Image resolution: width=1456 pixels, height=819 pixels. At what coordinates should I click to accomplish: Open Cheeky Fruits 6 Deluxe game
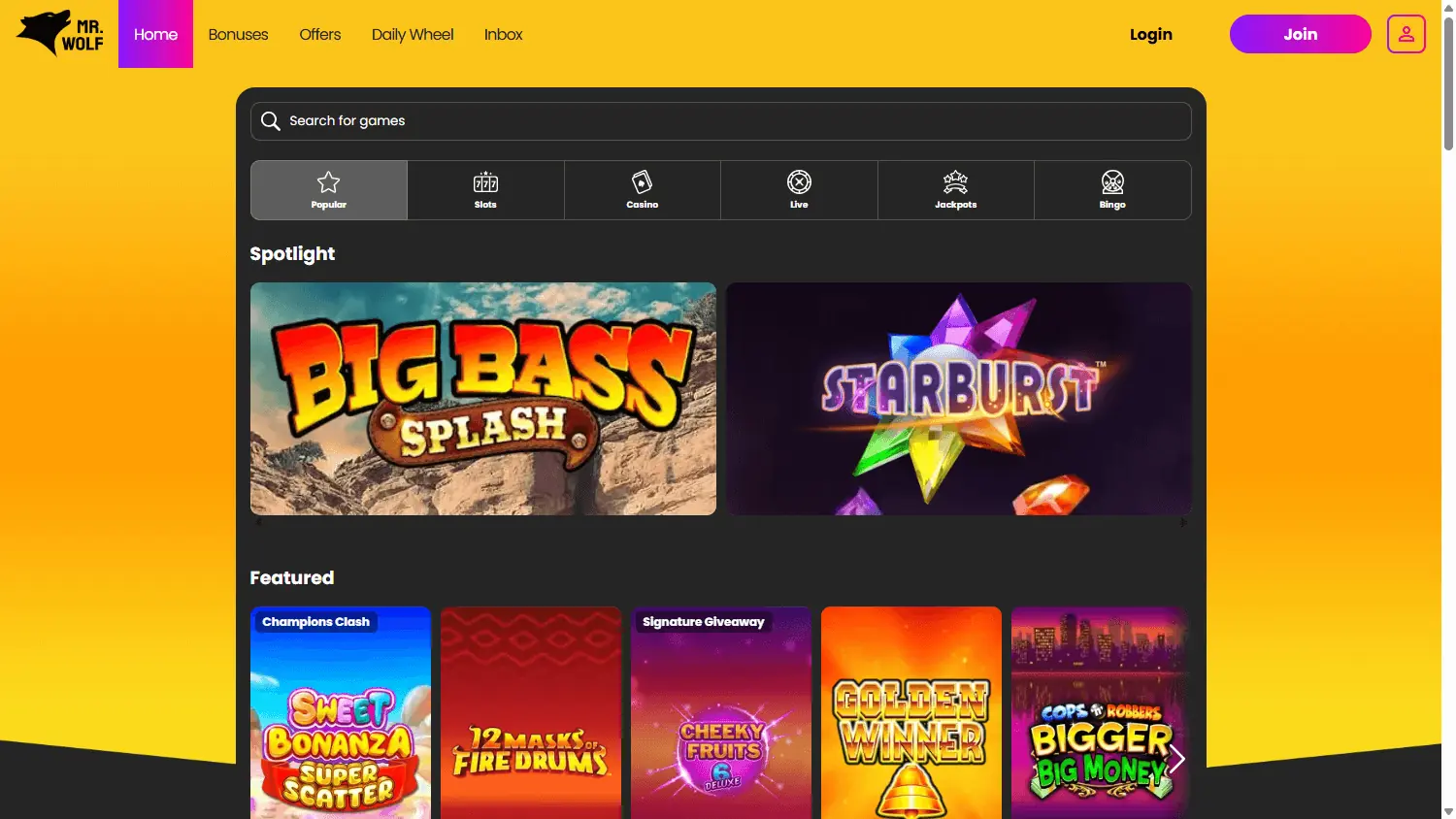[x=721, y=713]
